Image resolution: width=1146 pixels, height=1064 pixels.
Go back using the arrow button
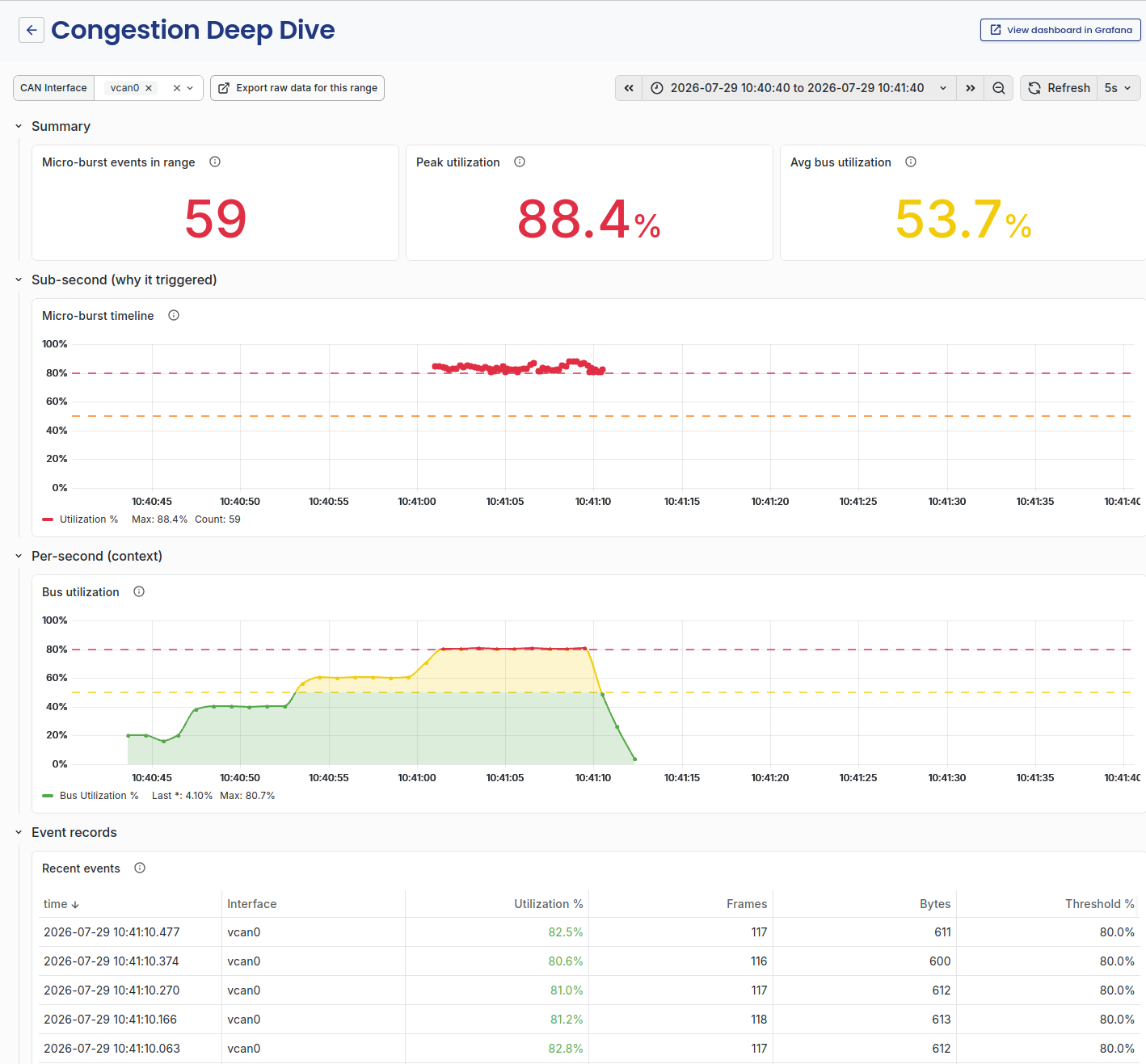[32, 30]
